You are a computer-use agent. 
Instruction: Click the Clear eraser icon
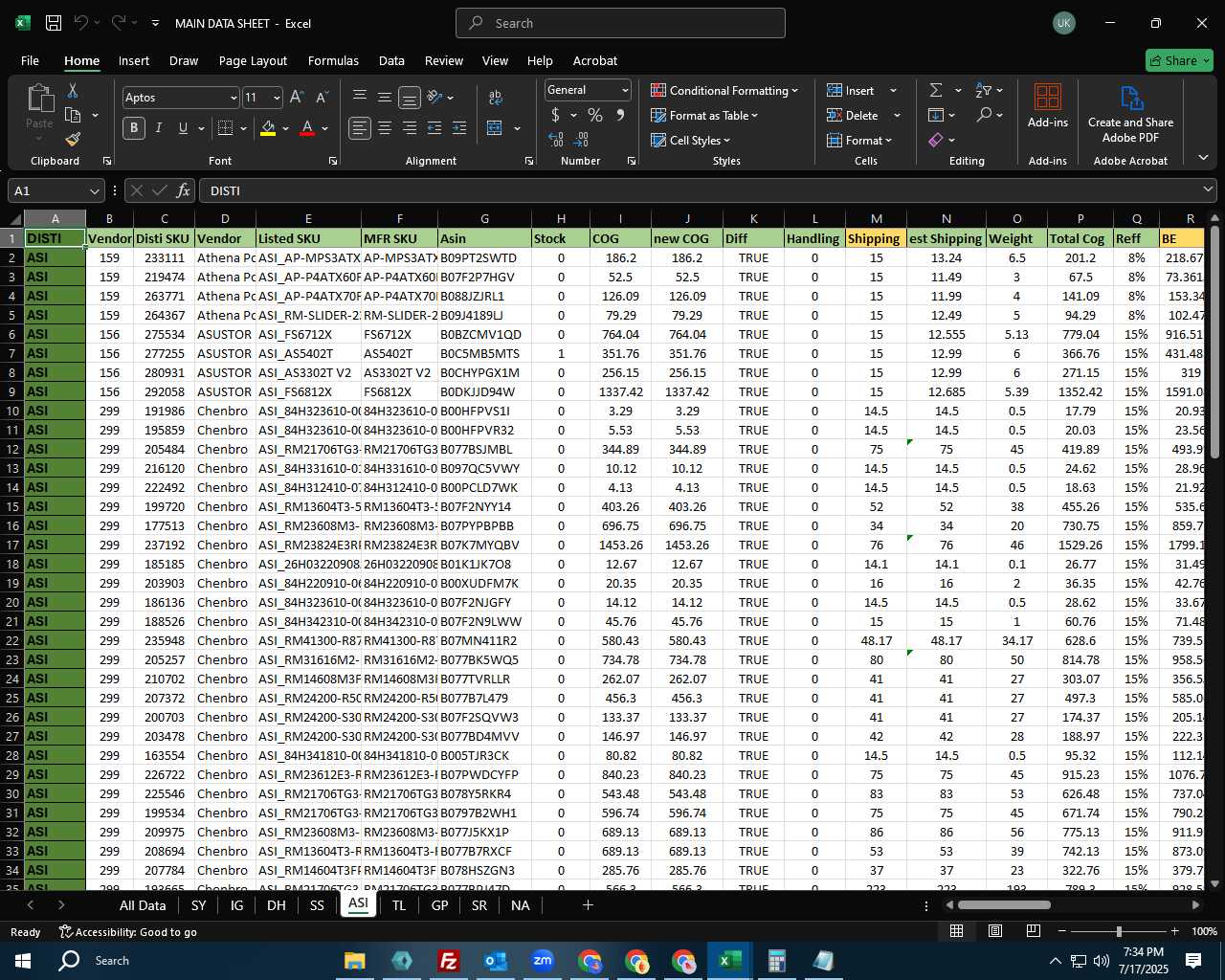[936, 140]
